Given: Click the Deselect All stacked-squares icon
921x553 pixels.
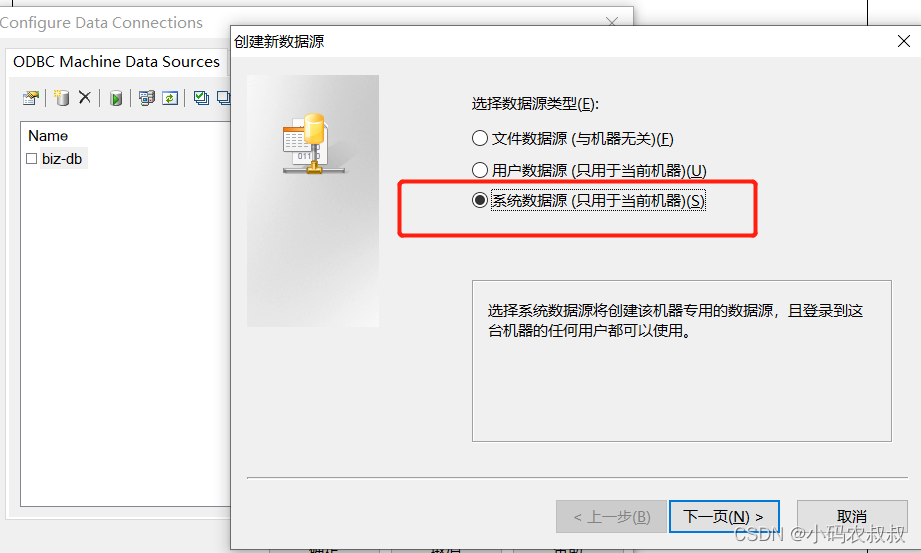Looking at the screenshot, I should 224,98.
